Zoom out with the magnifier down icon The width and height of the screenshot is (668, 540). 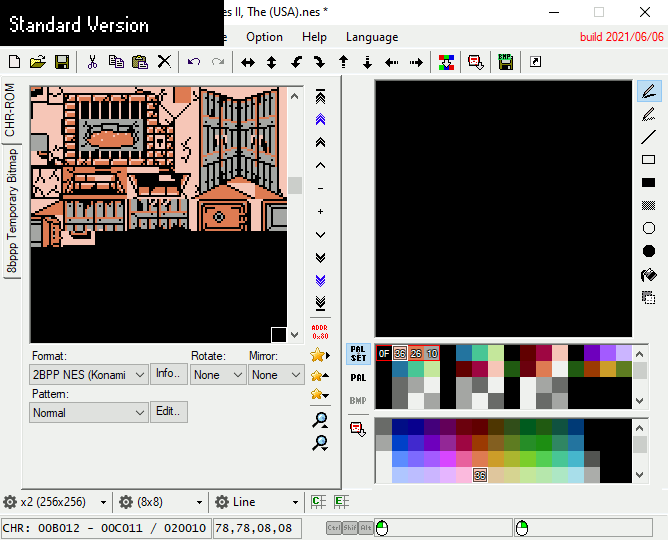(320, 443)
